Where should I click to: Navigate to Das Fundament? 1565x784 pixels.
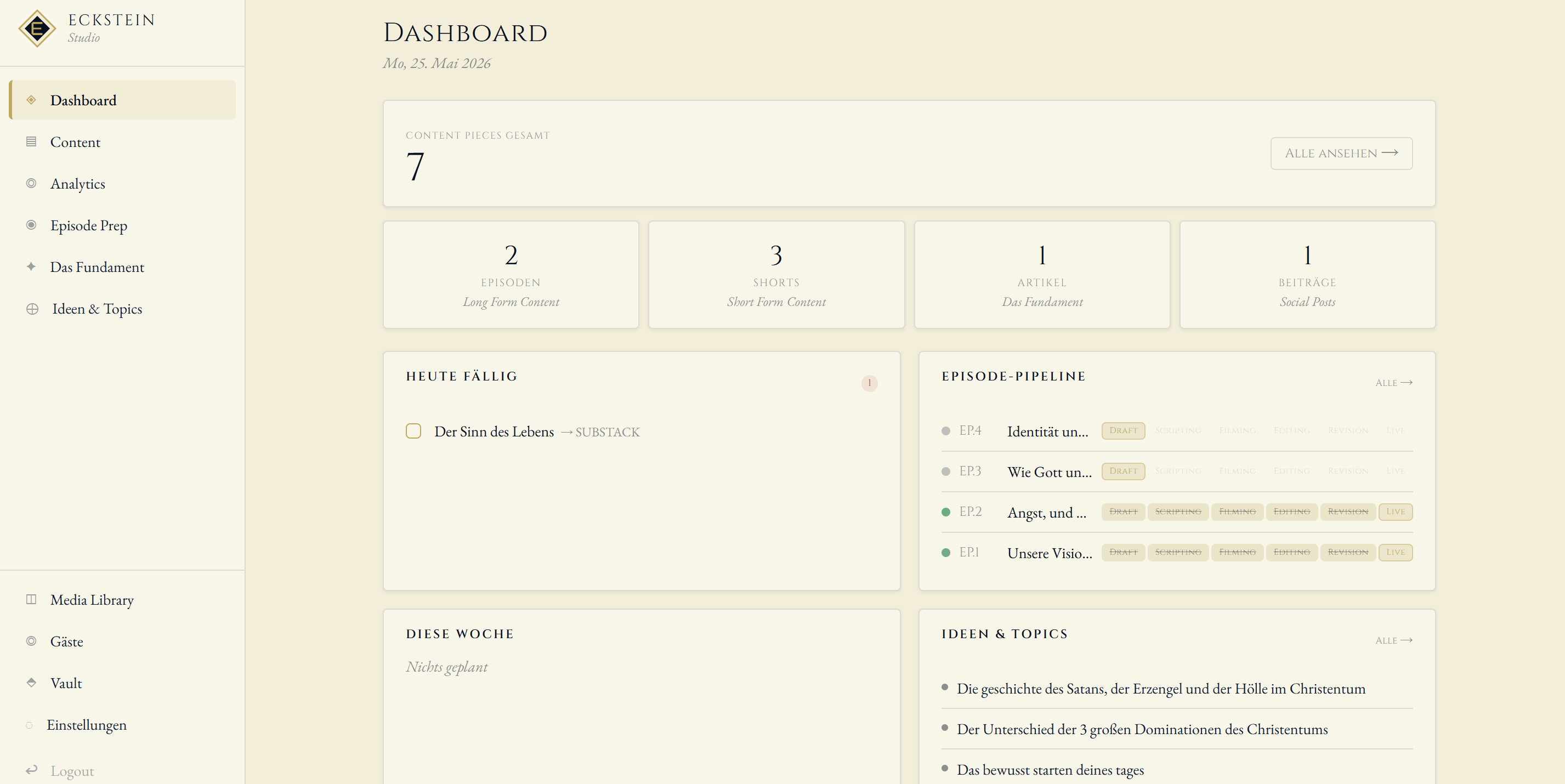(123, 266)
